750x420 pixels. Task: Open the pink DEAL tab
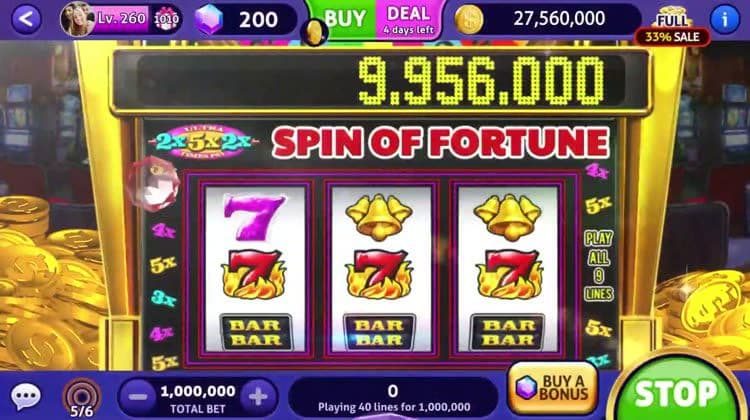409,19
